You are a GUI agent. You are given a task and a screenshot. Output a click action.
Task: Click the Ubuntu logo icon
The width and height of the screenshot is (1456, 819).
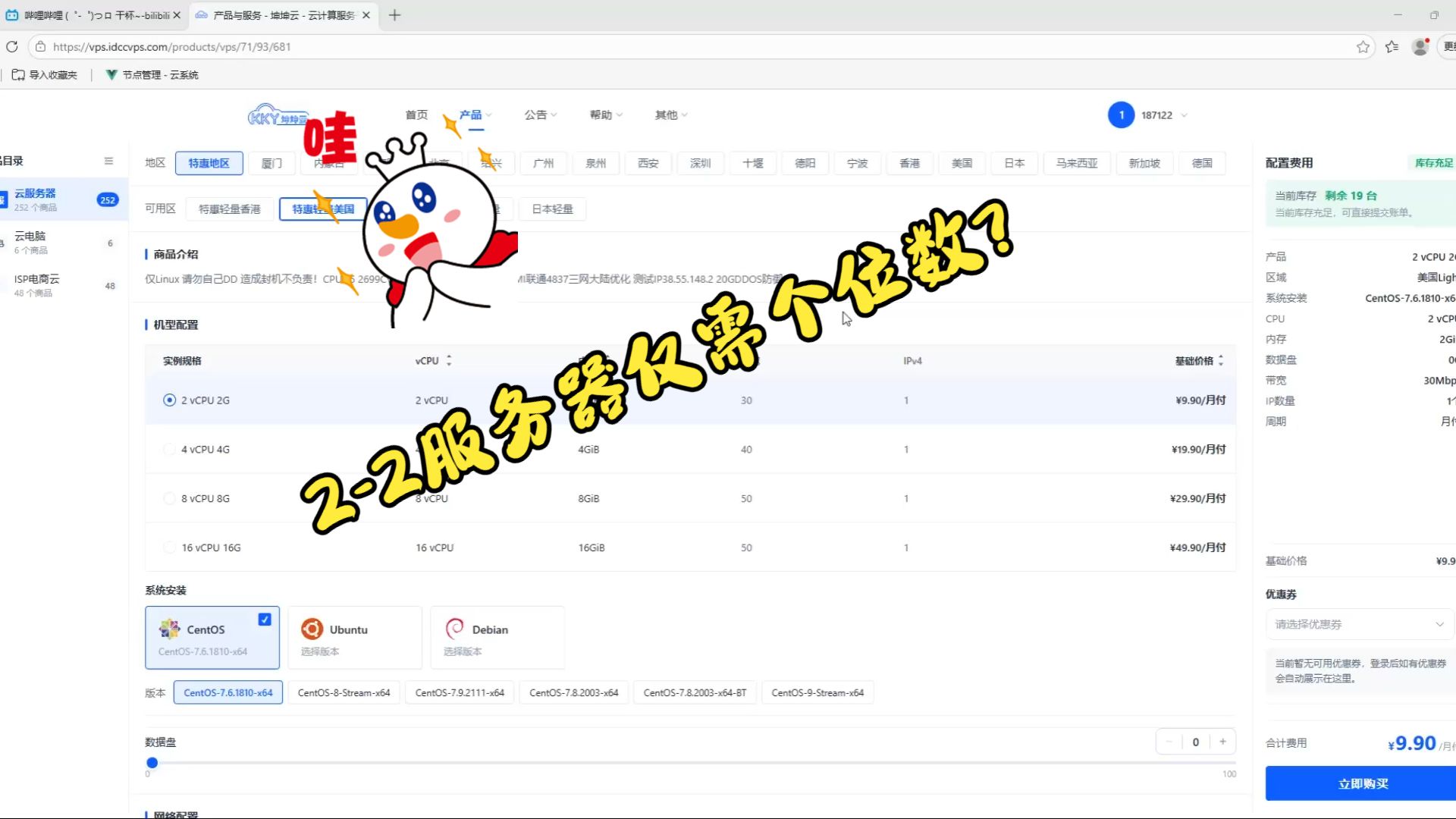click(312, 629)
